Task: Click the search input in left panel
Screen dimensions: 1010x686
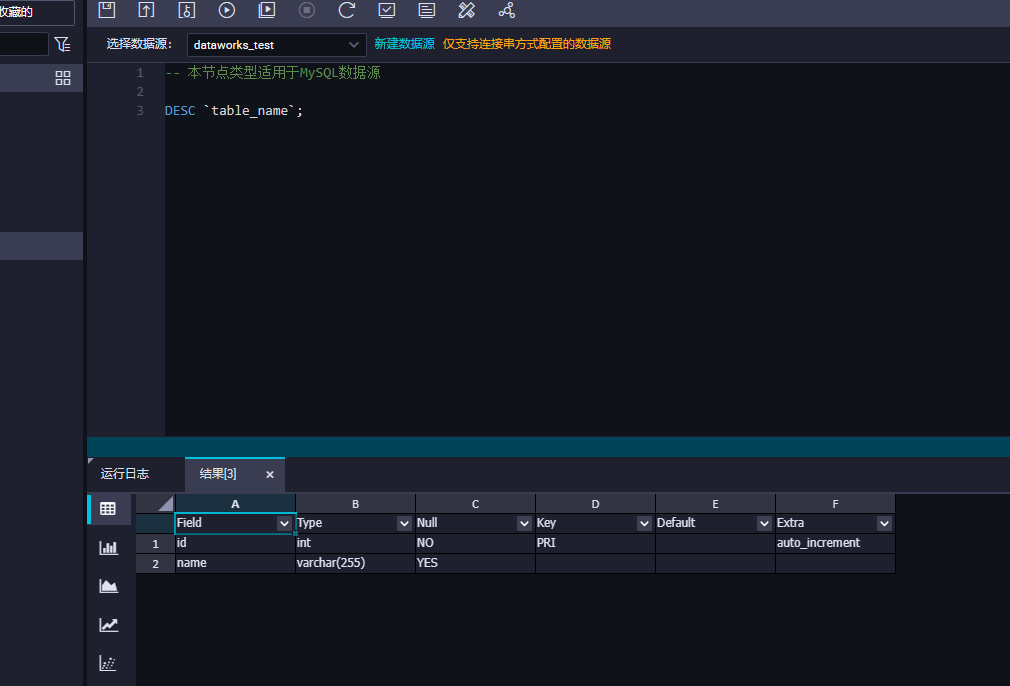Action: click(24, 44)
